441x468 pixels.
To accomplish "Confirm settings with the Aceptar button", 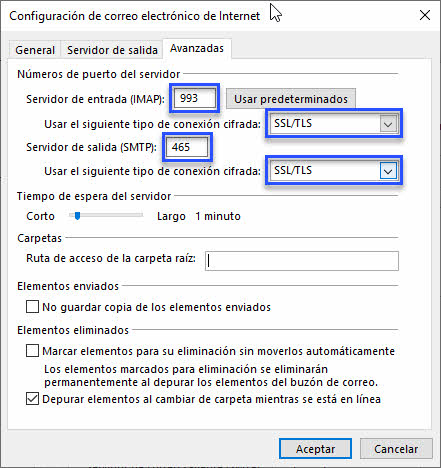I will [x=315, y=449].
